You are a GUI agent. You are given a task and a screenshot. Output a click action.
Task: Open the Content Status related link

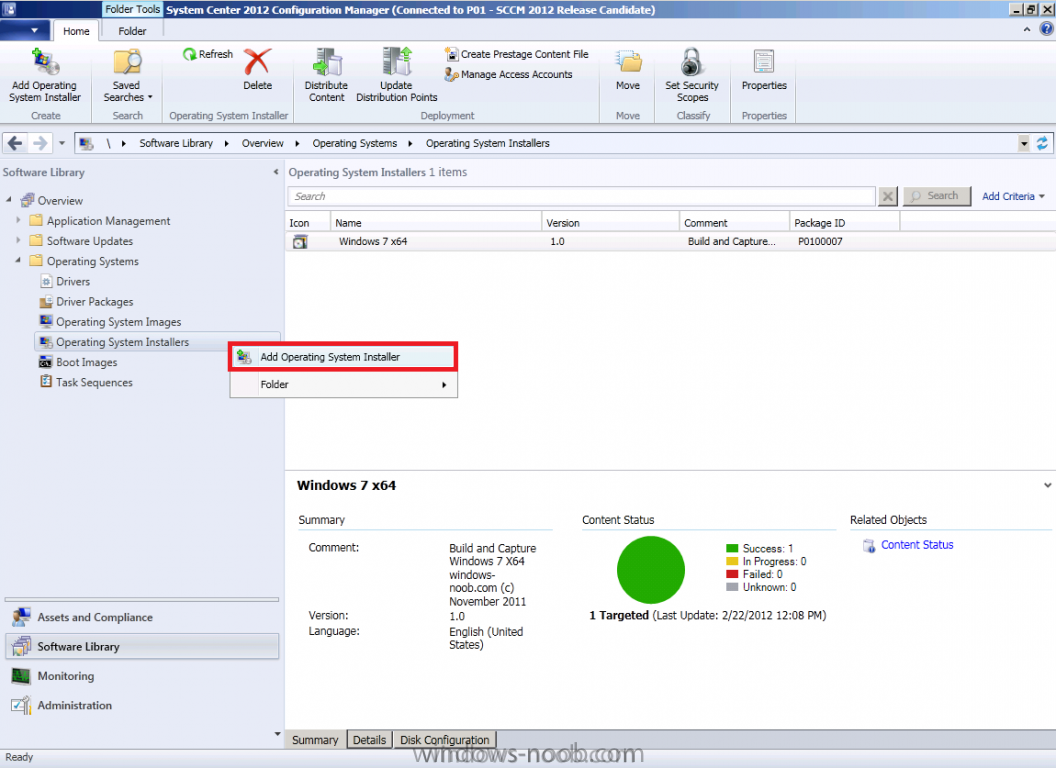[917, 544]
